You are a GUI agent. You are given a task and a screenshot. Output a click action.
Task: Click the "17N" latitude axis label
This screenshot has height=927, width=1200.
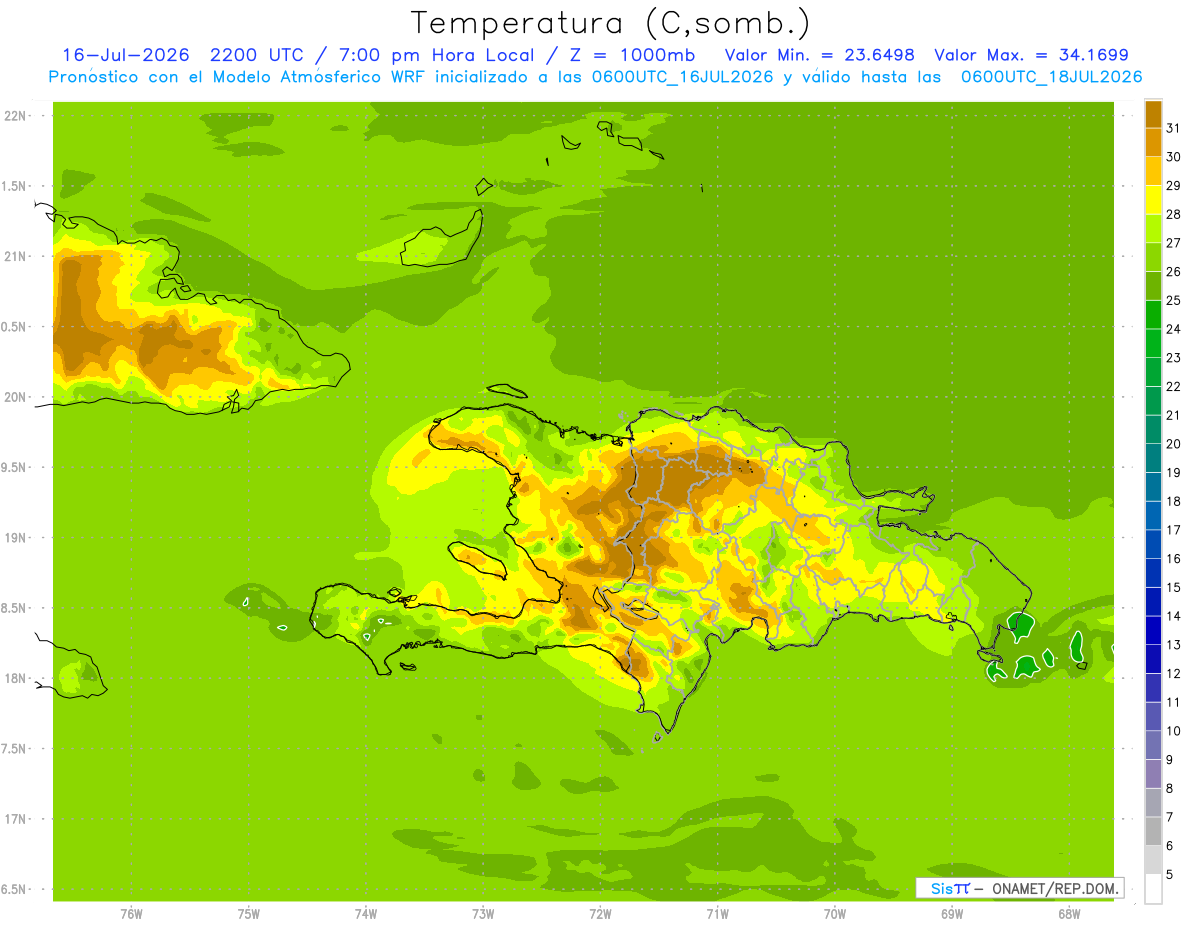pos(15,819)
